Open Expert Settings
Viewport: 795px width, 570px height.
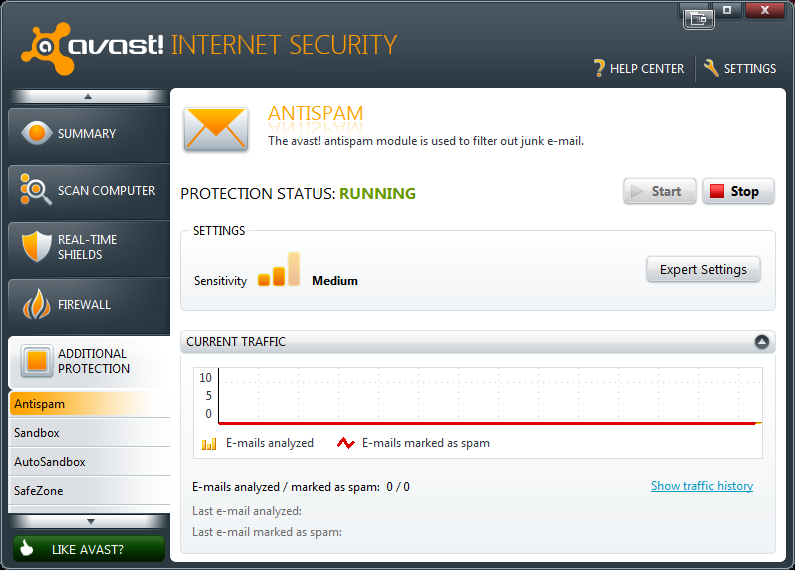(x=703, y=269)
